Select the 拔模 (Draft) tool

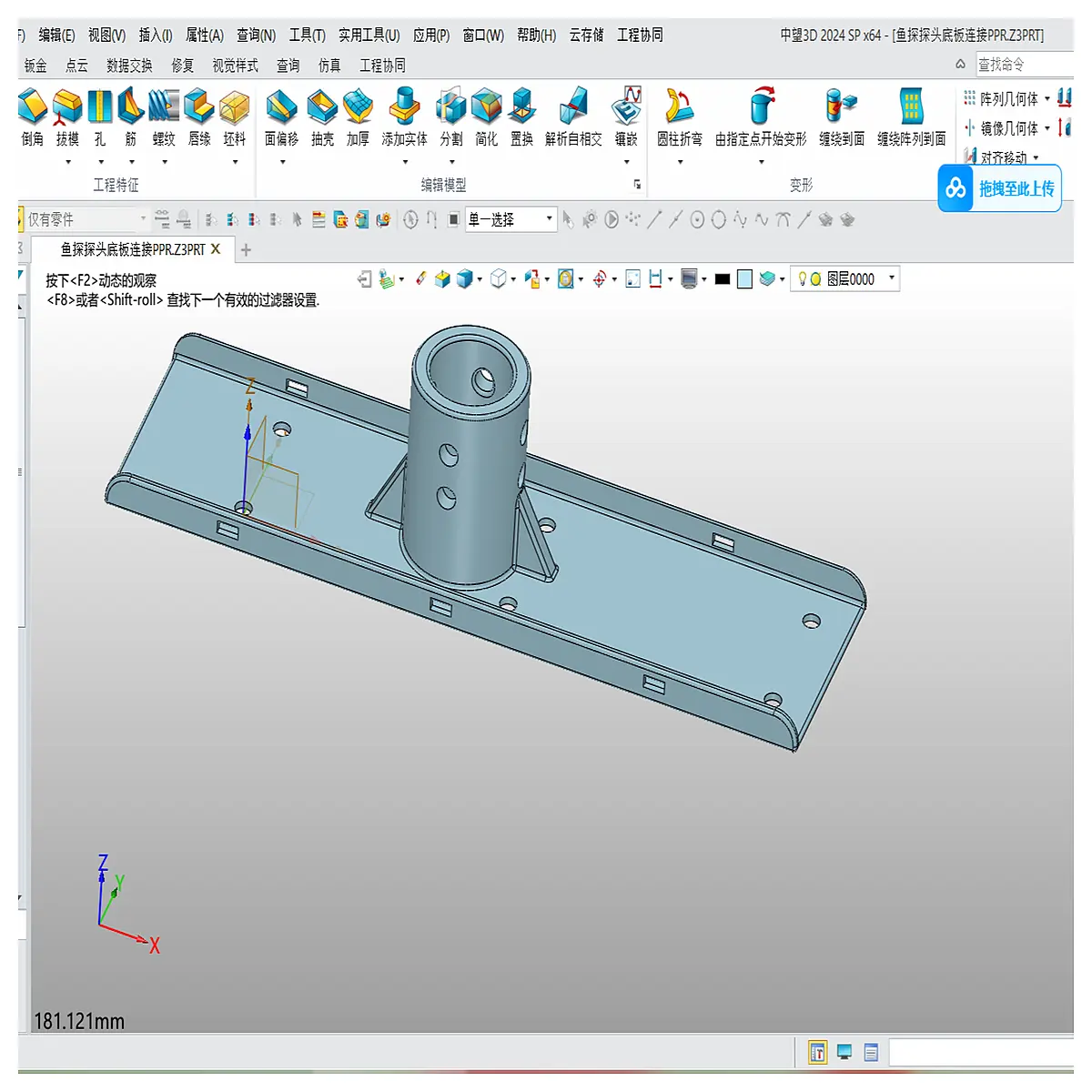tap(67, 117)
